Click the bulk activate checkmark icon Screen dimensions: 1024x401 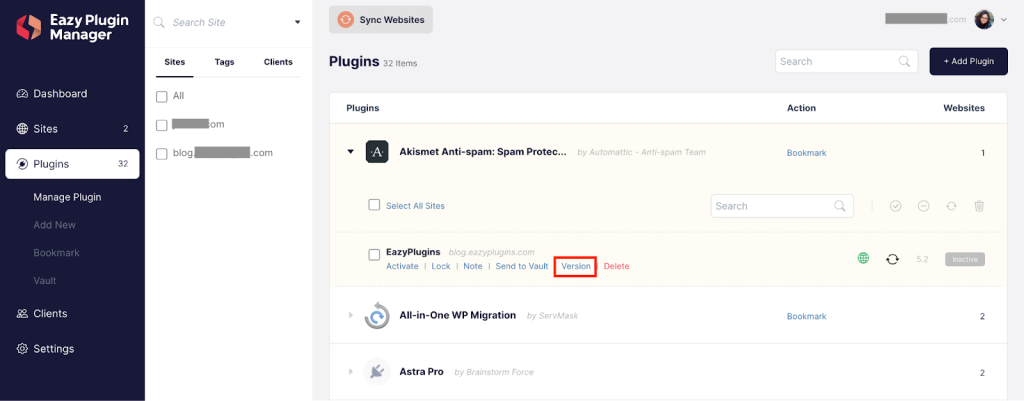pos(895,206)
